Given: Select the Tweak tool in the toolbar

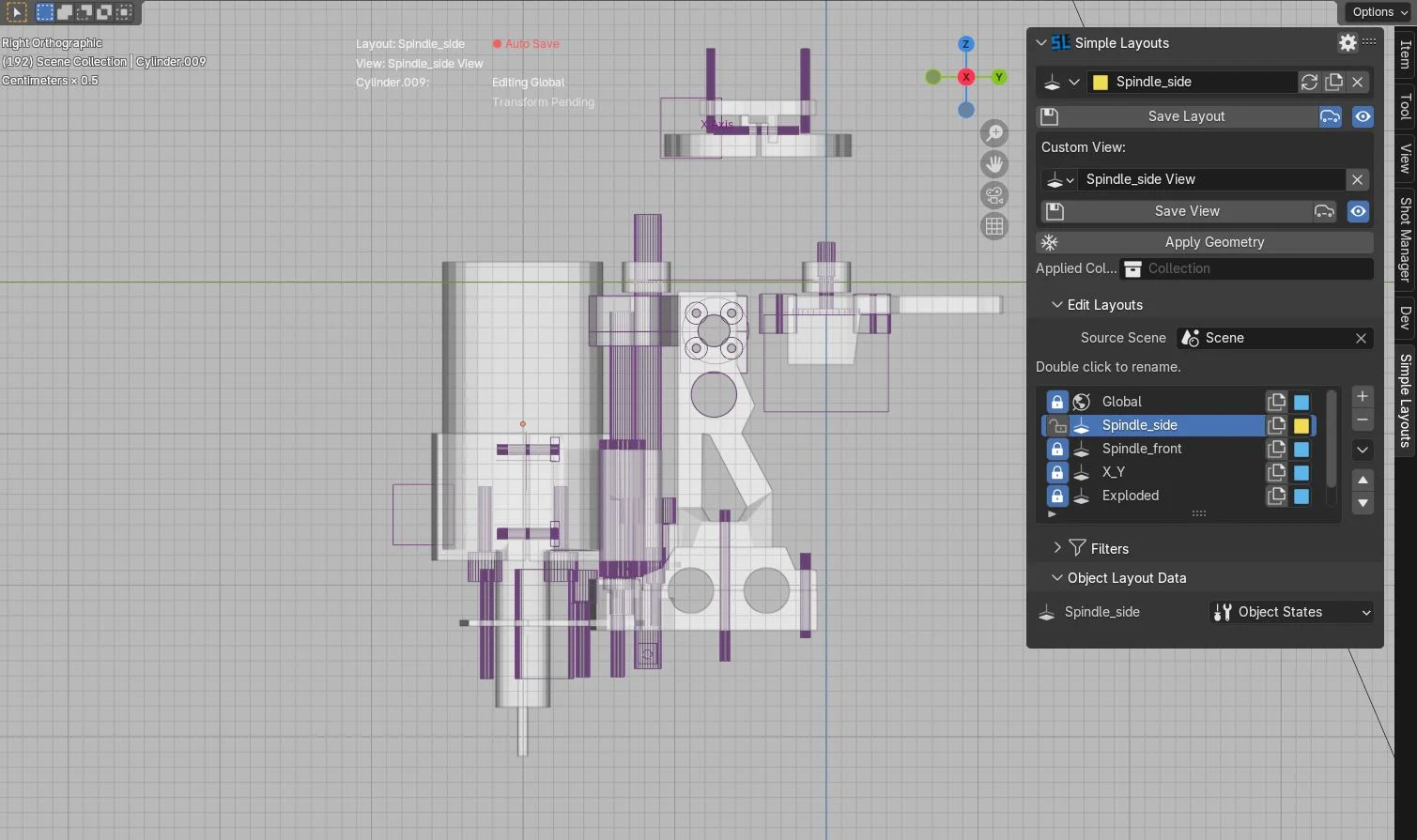Looking at the screenshot, I should click(x=17, y=11).
